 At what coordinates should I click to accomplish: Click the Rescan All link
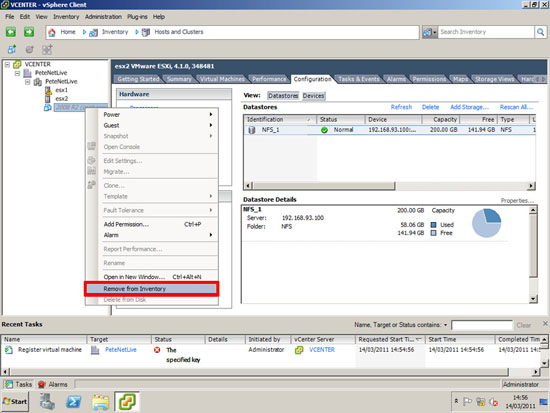tap(516, 107)
